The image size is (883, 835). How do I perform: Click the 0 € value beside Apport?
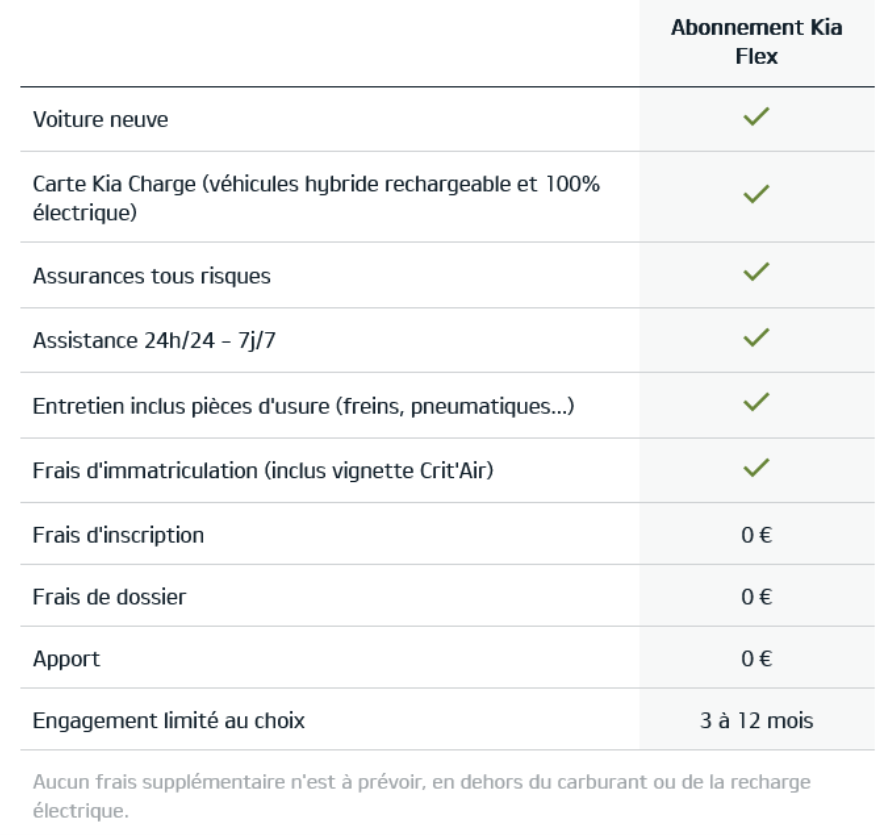tap(756, 659)
